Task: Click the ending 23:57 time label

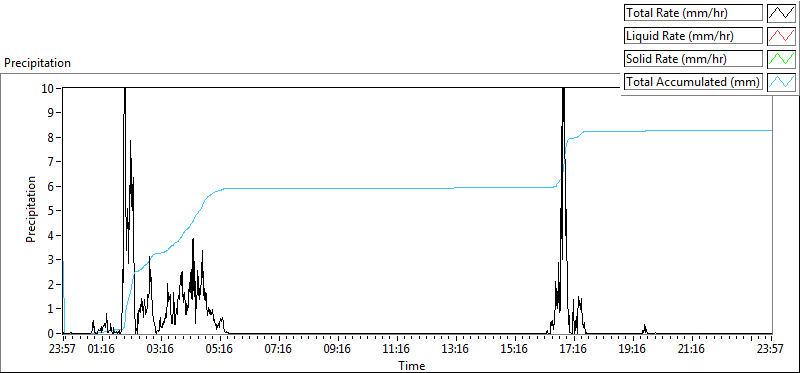Action: tap(771, 350)
